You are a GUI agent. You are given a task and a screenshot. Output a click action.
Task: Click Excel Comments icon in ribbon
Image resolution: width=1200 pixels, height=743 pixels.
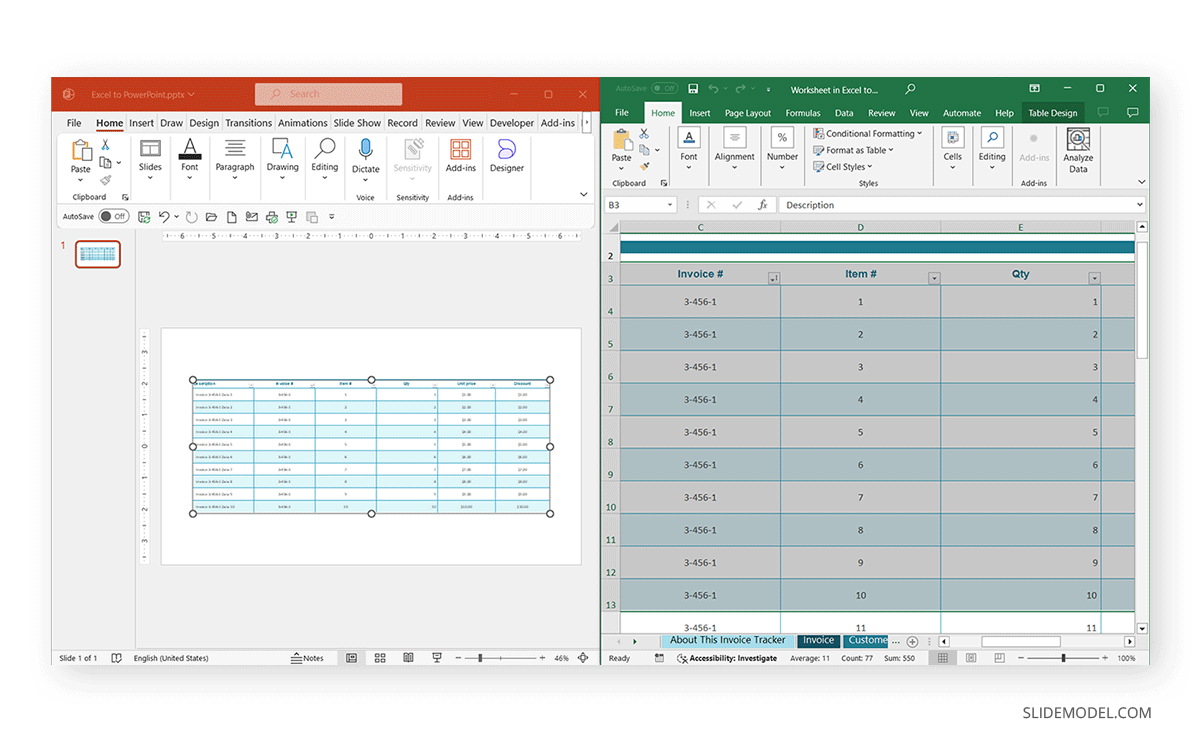(x=1133, y=113)
